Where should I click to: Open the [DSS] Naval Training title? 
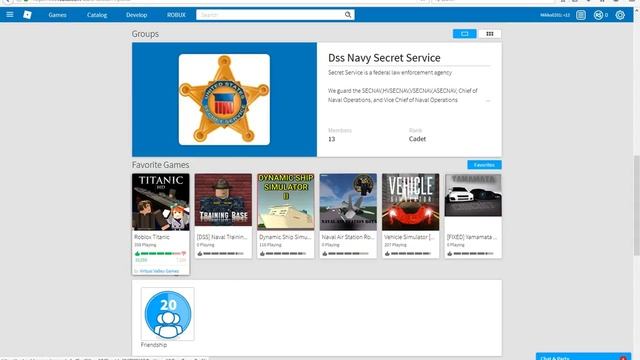pyautogui.click(x=222, y=237)
